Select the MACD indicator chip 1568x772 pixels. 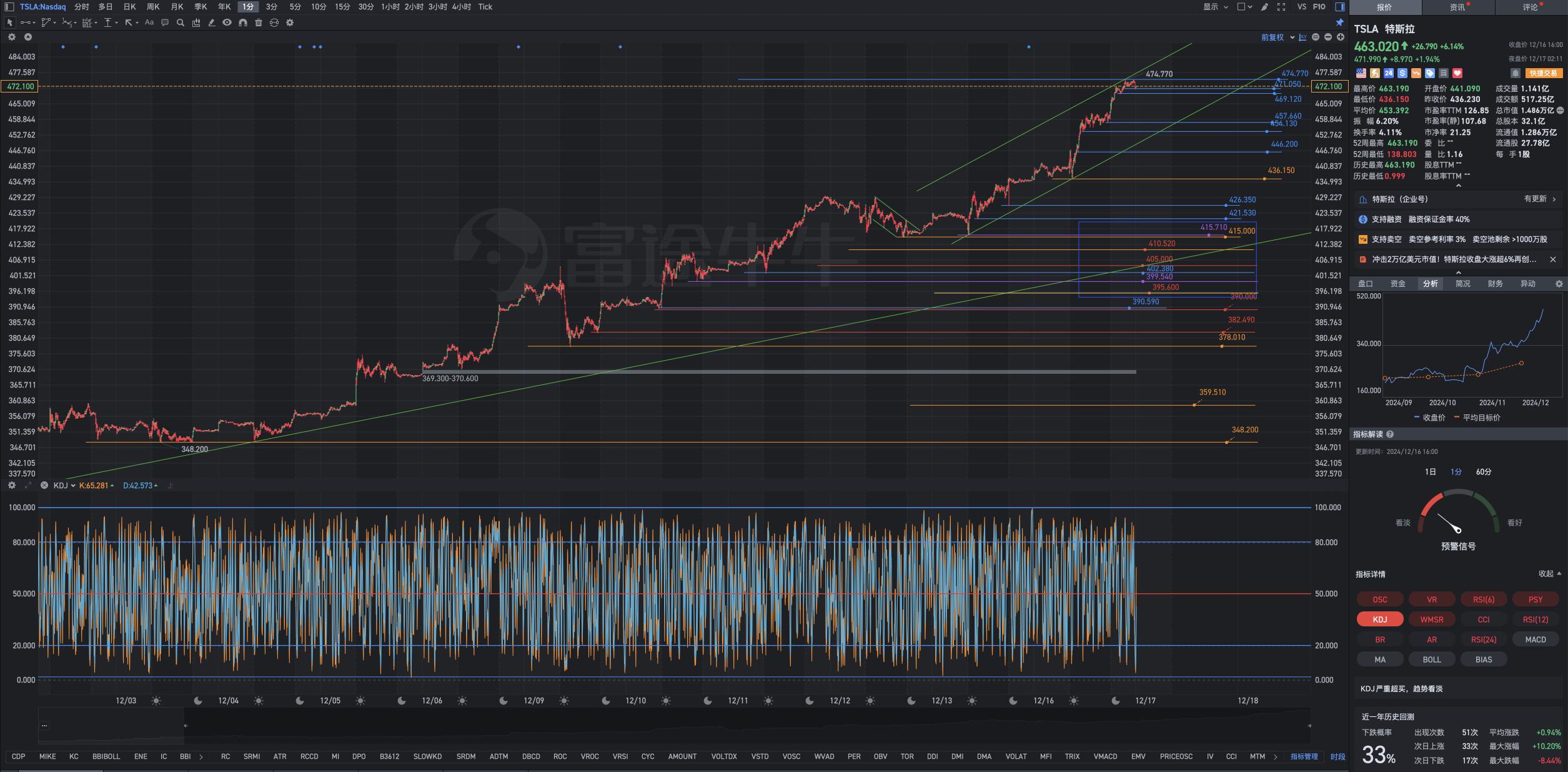coord(1536,639)
